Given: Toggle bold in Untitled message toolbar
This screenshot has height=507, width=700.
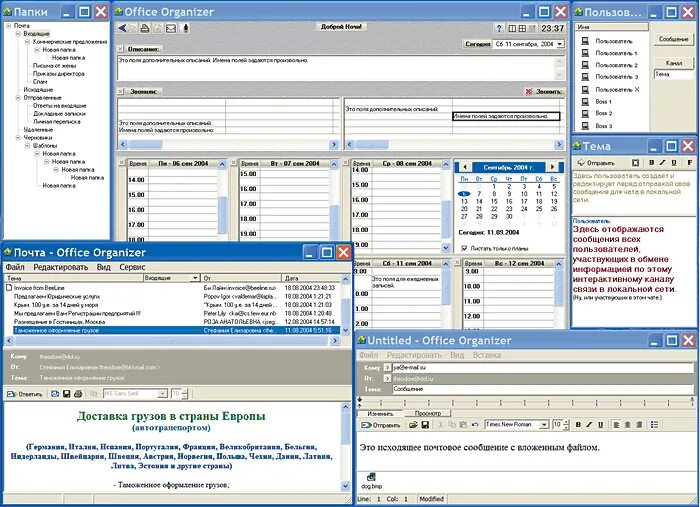Looking at the screenshot, I should click(578, 425).
